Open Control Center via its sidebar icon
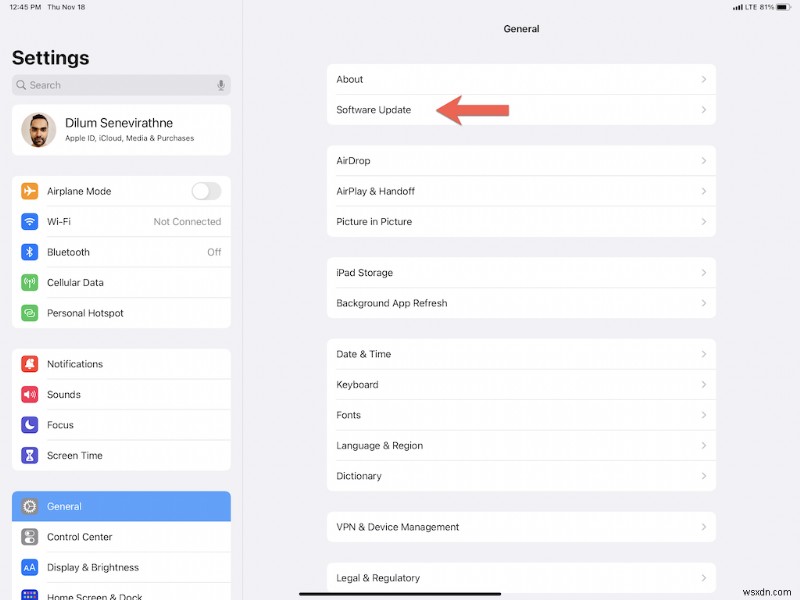Screen dimensions: 800x600 pyautogui.click(x=29, y=537)
